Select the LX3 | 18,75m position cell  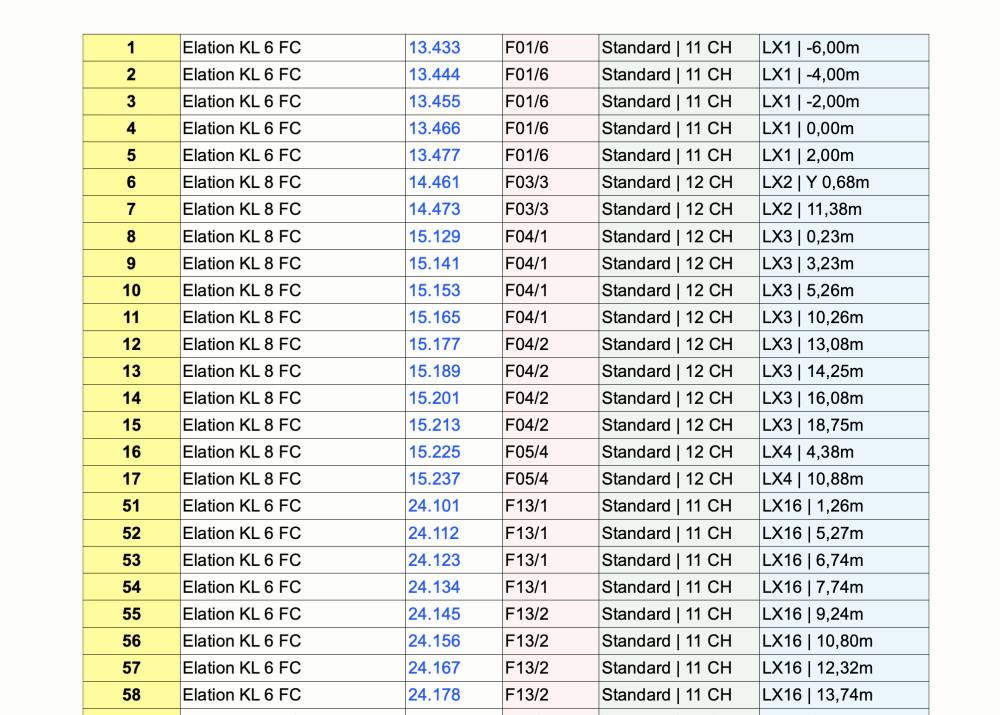812,425
